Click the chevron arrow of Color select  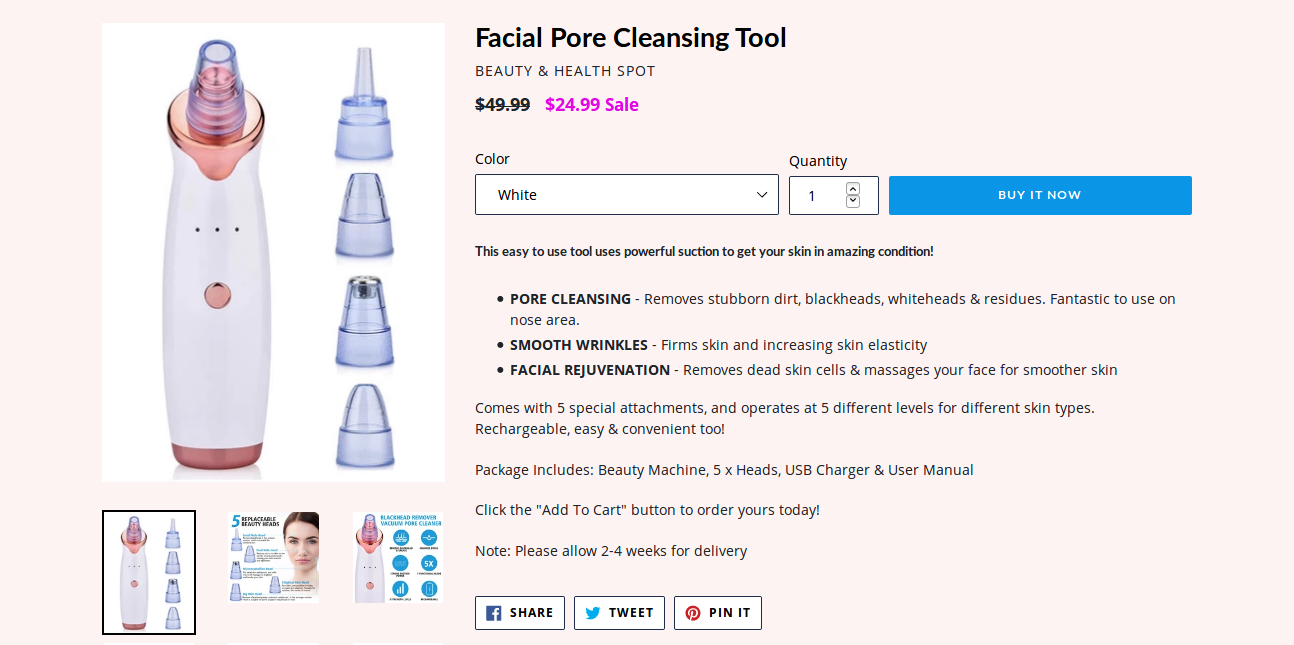pyautogui.click(x=762, y=195)
